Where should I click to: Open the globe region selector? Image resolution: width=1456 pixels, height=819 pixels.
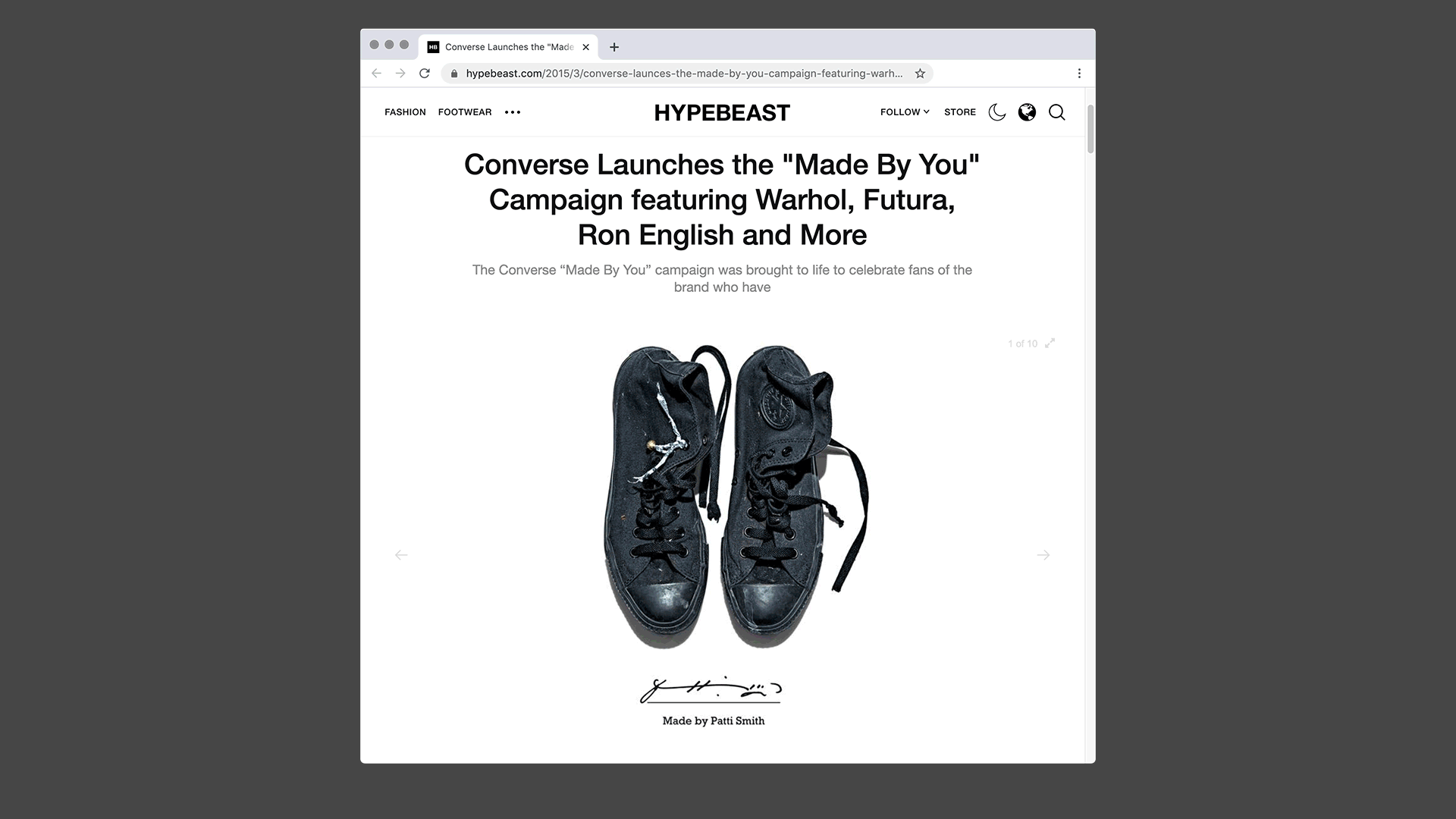click(1027, 112)
